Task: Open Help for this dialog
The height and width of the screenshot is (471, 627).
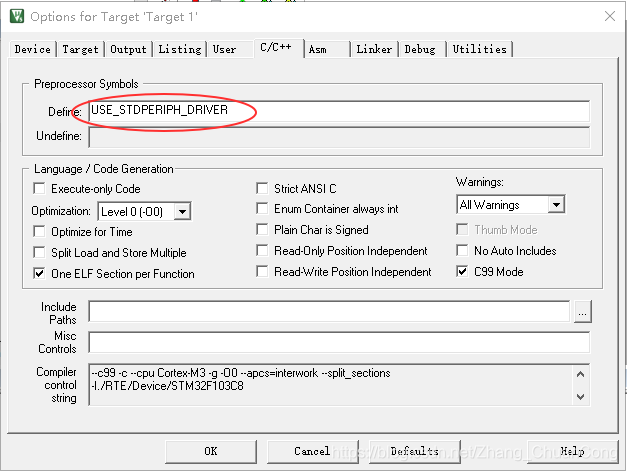Action: click(572, 451)
